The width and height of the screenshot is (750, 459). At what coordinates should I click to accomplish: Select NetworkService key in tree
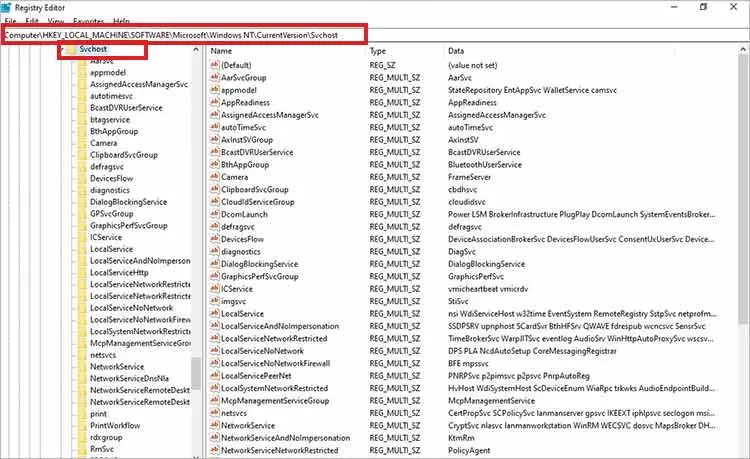(117, 367)
